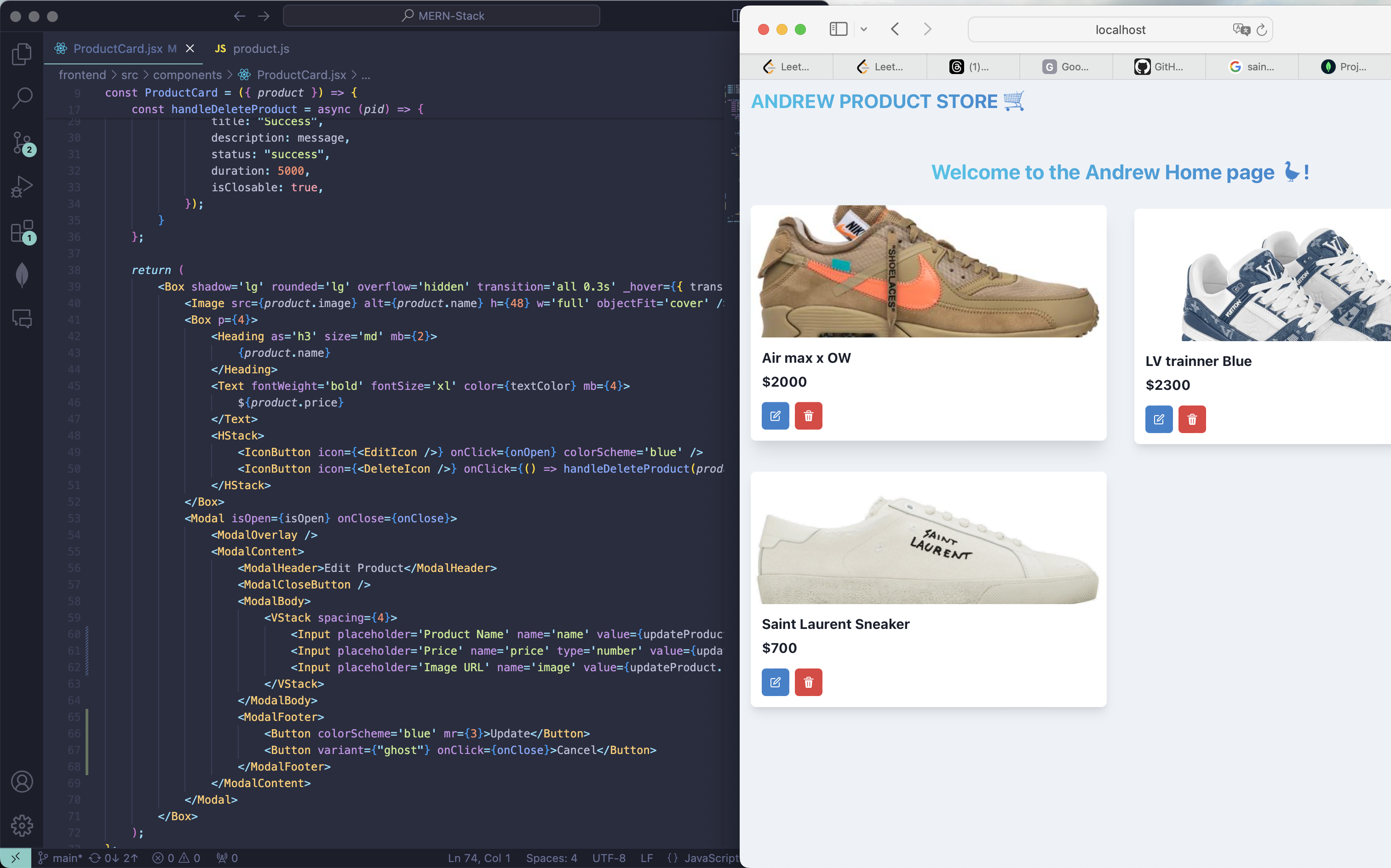Image resolution: width=1391 pixels, height=868 pixels.
Task: Click the main* git branch in status bar
Action: pos(60,858)
